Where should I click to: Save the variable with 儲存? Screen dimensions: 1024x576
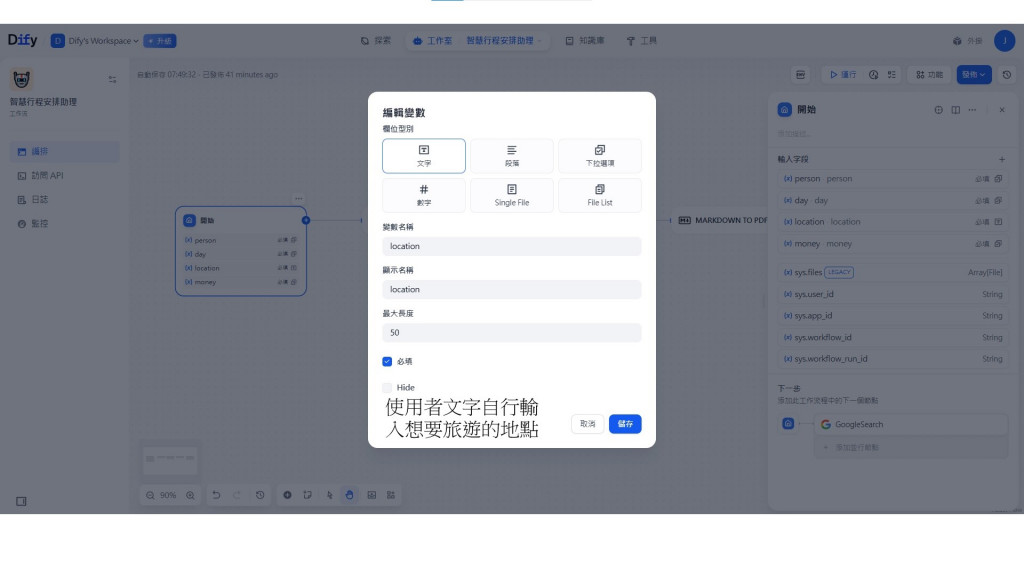(625, 424)
